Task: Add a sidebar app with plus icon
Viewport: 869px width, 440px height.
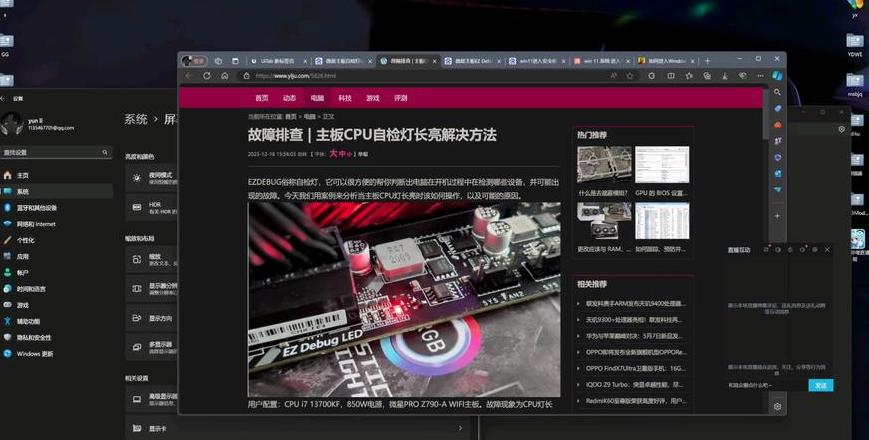Action: (778, 216)
